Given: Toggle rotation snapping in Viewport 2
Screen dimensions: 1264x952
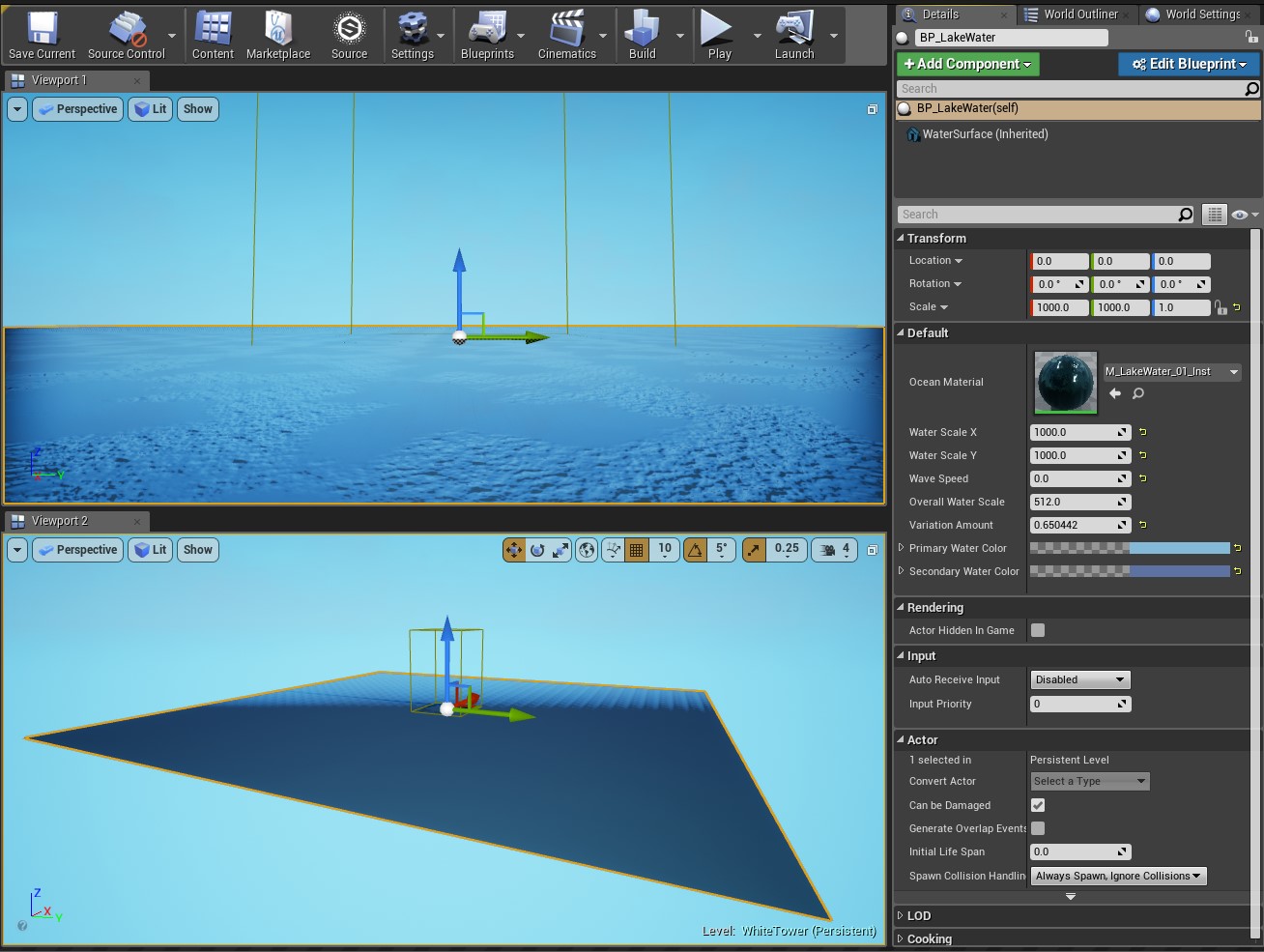Looking at the screenshot, I should click(695, 550).
